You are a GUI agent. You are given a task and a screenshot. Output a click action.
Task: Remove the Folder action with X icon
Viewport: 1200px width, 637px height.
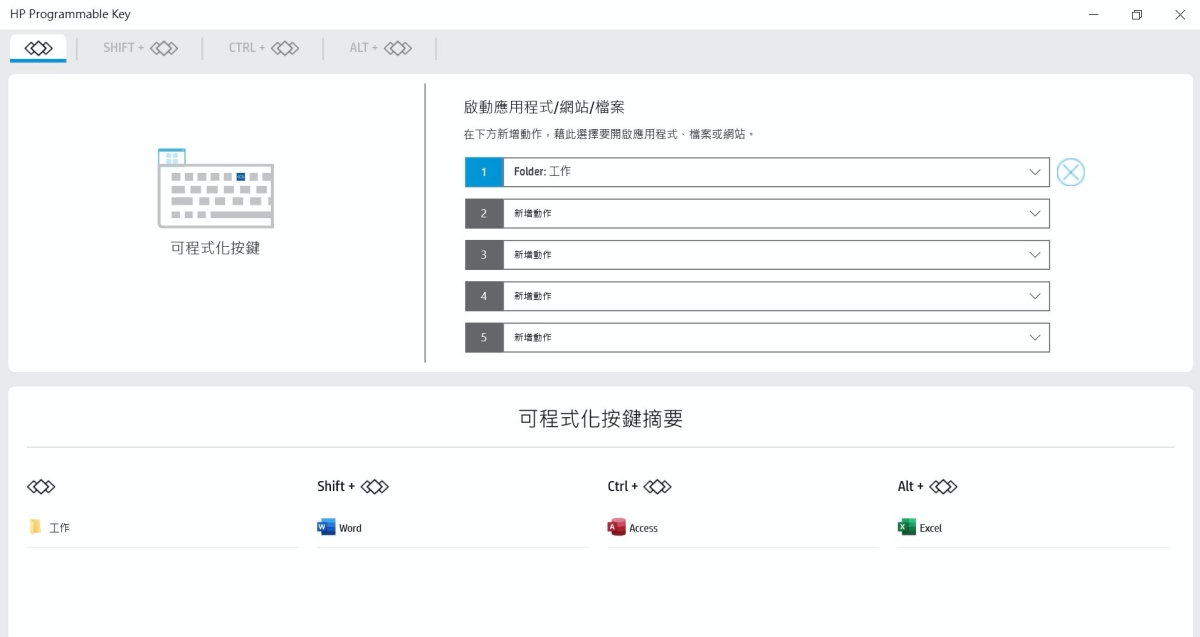pyautogui.click(x=1070, y=172)
